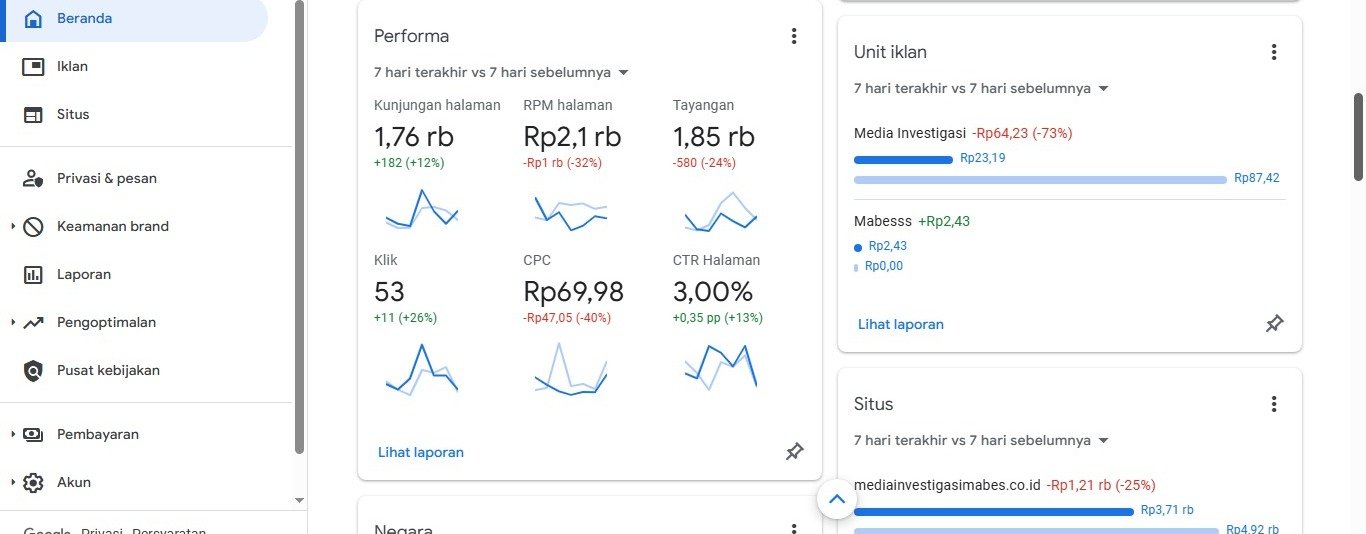Open Privasi & pesan icon
The width and height of the screenshot is (1366, 534).
click(33, 179)
